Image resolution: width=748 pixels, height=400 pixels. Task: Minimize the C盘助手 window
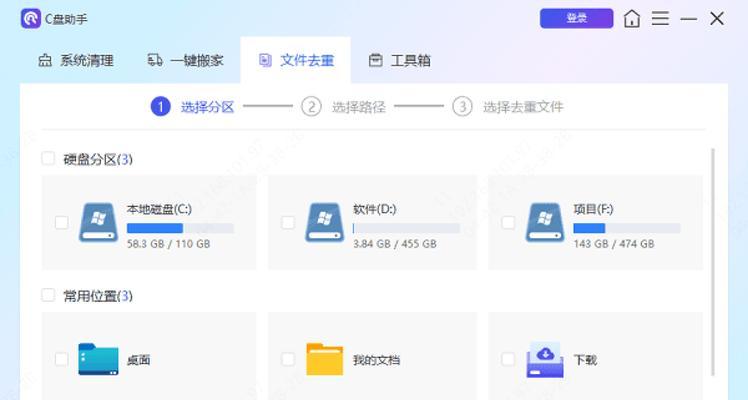point(688,19)
